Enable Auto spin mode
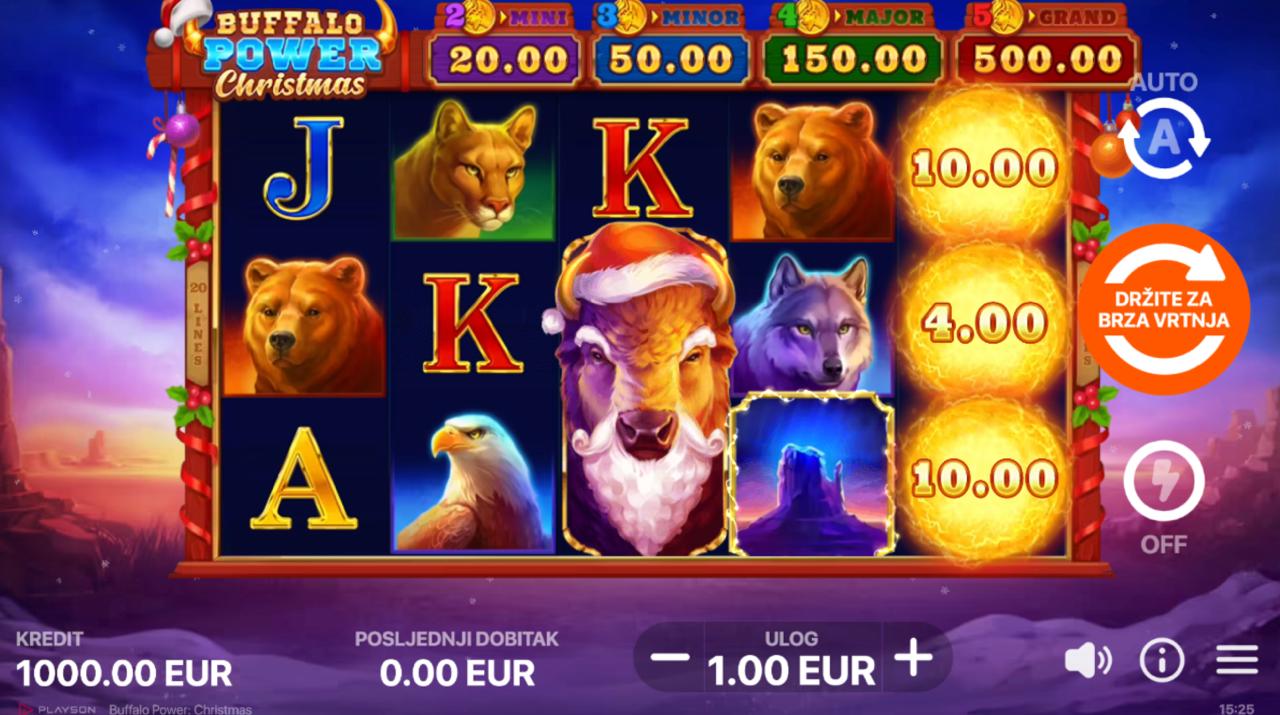 pos(1164,140)
